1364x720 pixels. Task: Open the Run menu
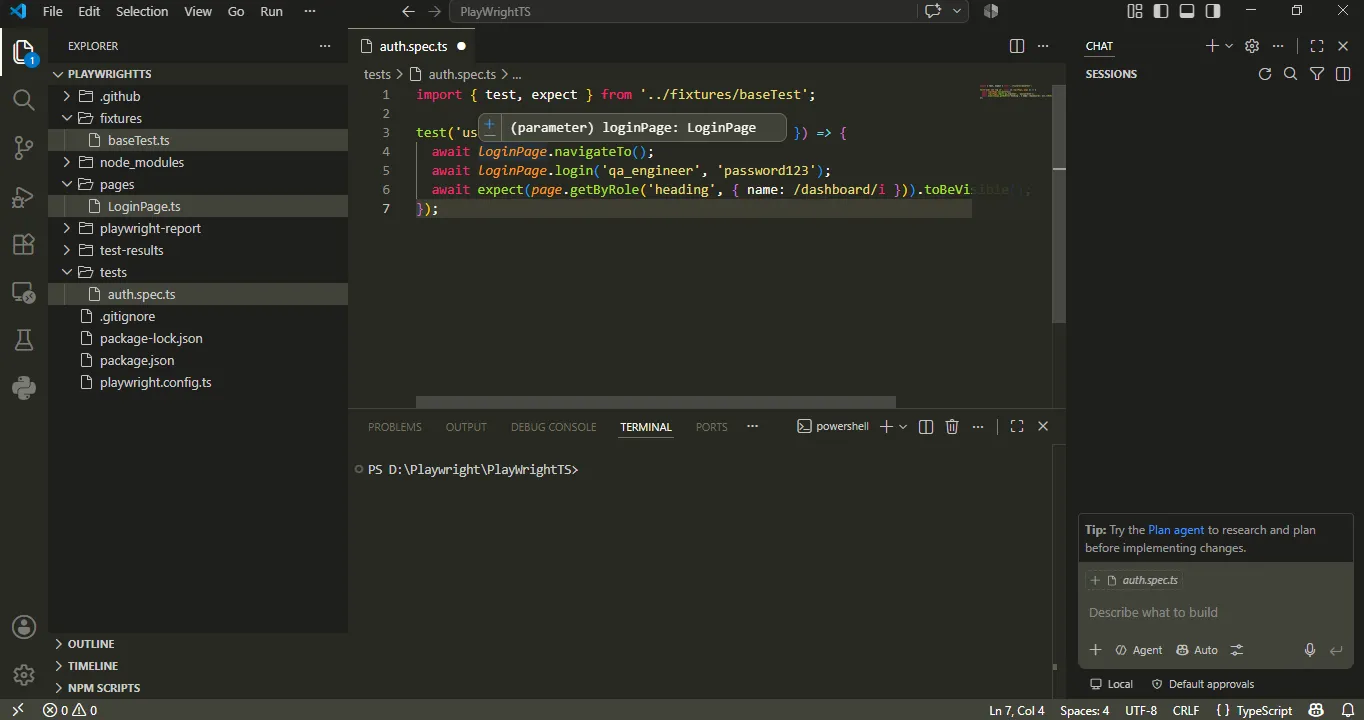(x=271, y=12)
